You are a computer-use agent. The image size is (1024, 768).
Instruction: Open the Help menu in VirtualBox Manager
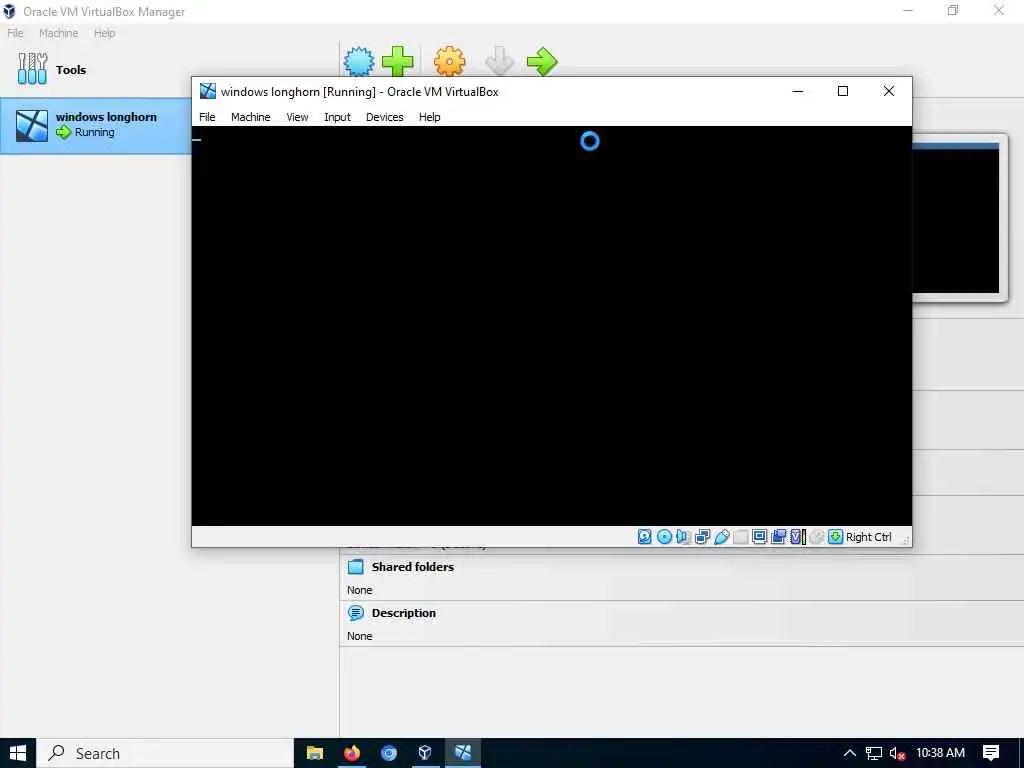click(x=104, y=33)
